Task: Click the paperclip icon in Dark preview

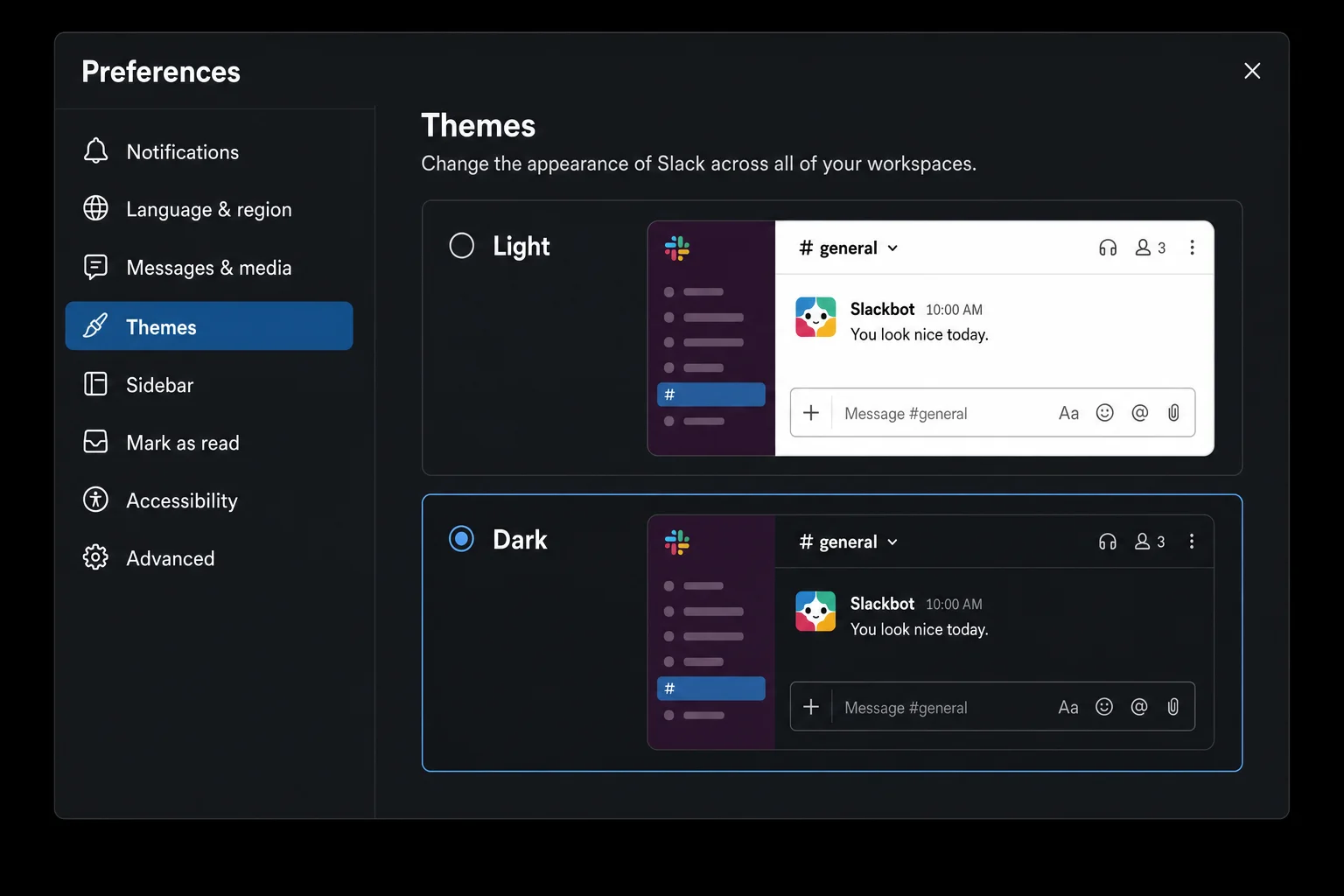Action: pyautogui.click(x=1173, y=707)
